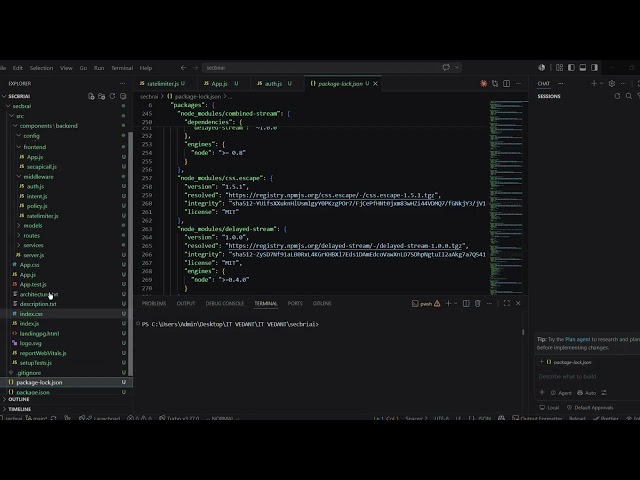Select the pwsh terminal instance

426,303
